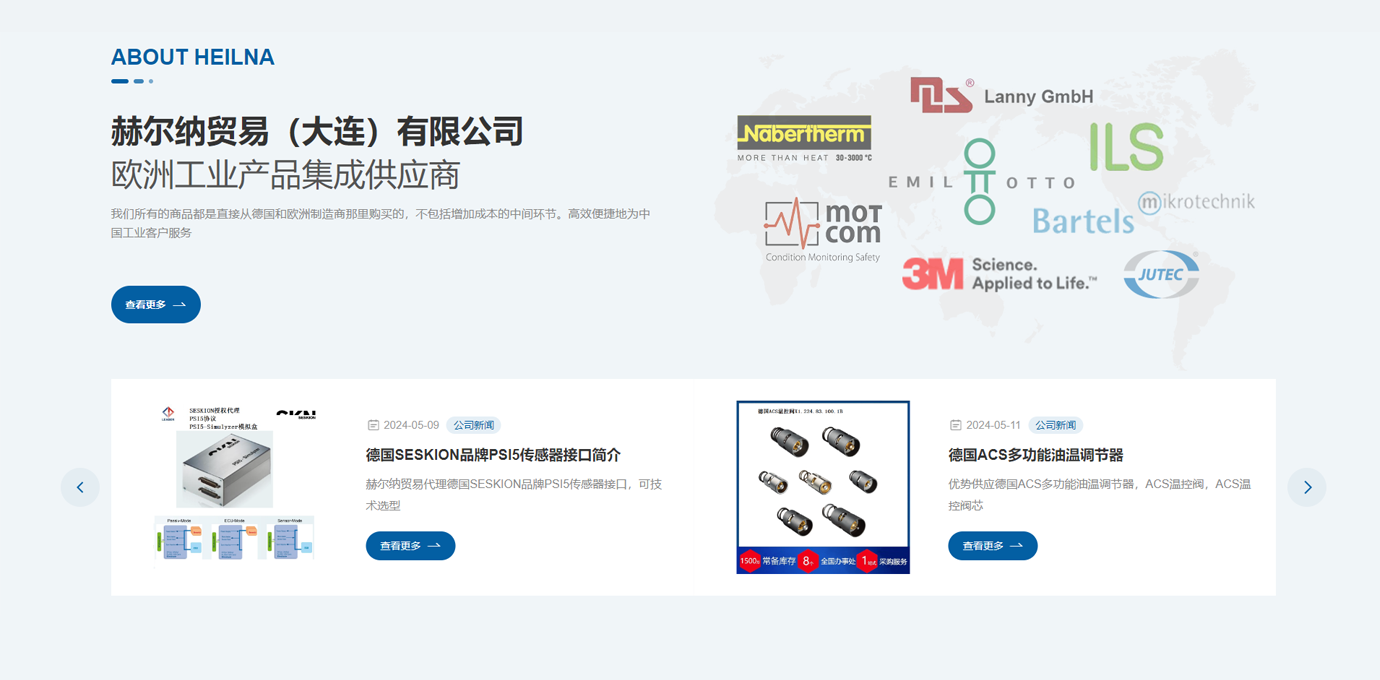
Task: Click the Lanny GmbH brand logo
Action: 1001,95
